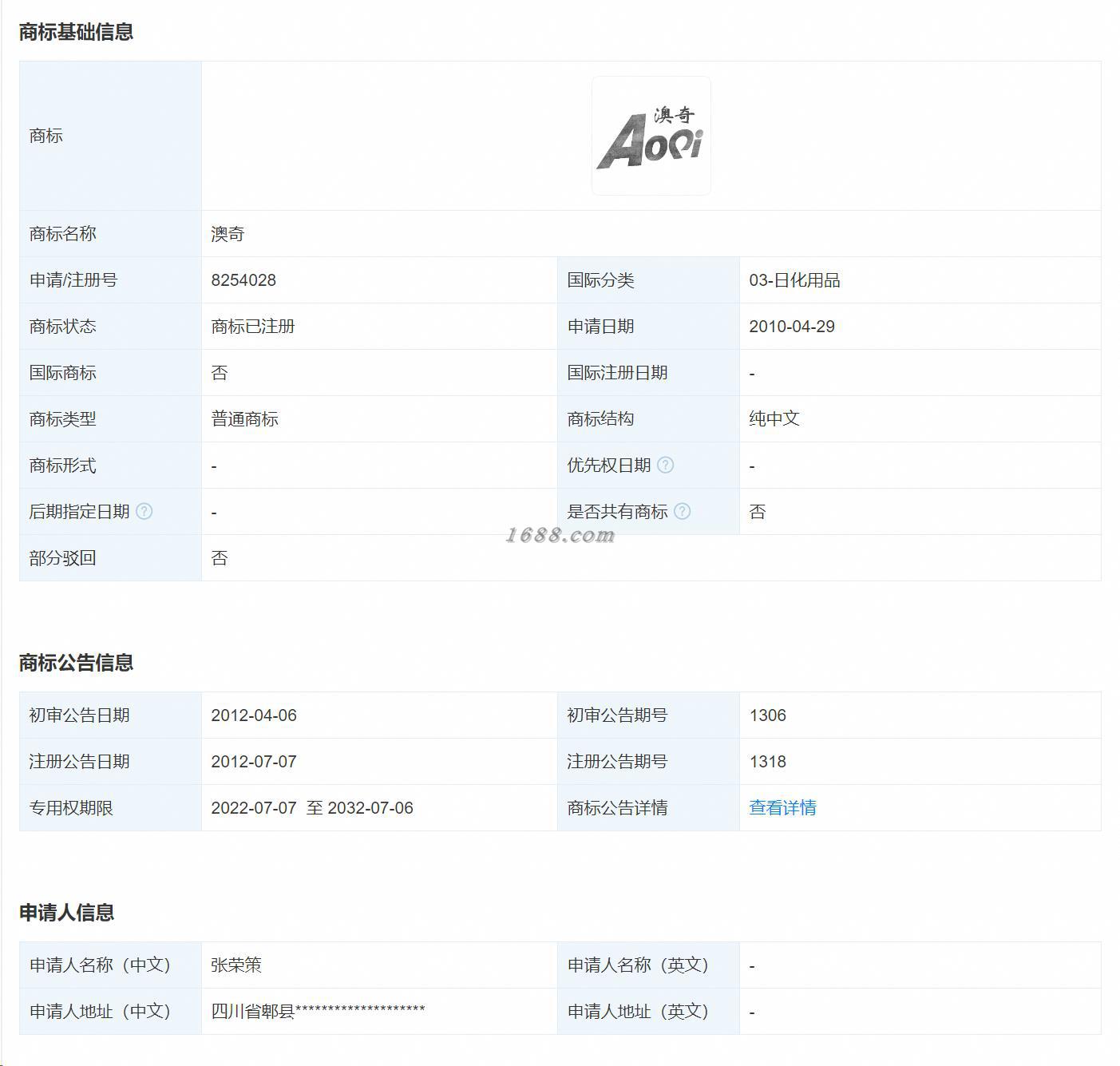Click the 商标公告详情 label cell
1120x1066 pixels.
tap(648, 808)
